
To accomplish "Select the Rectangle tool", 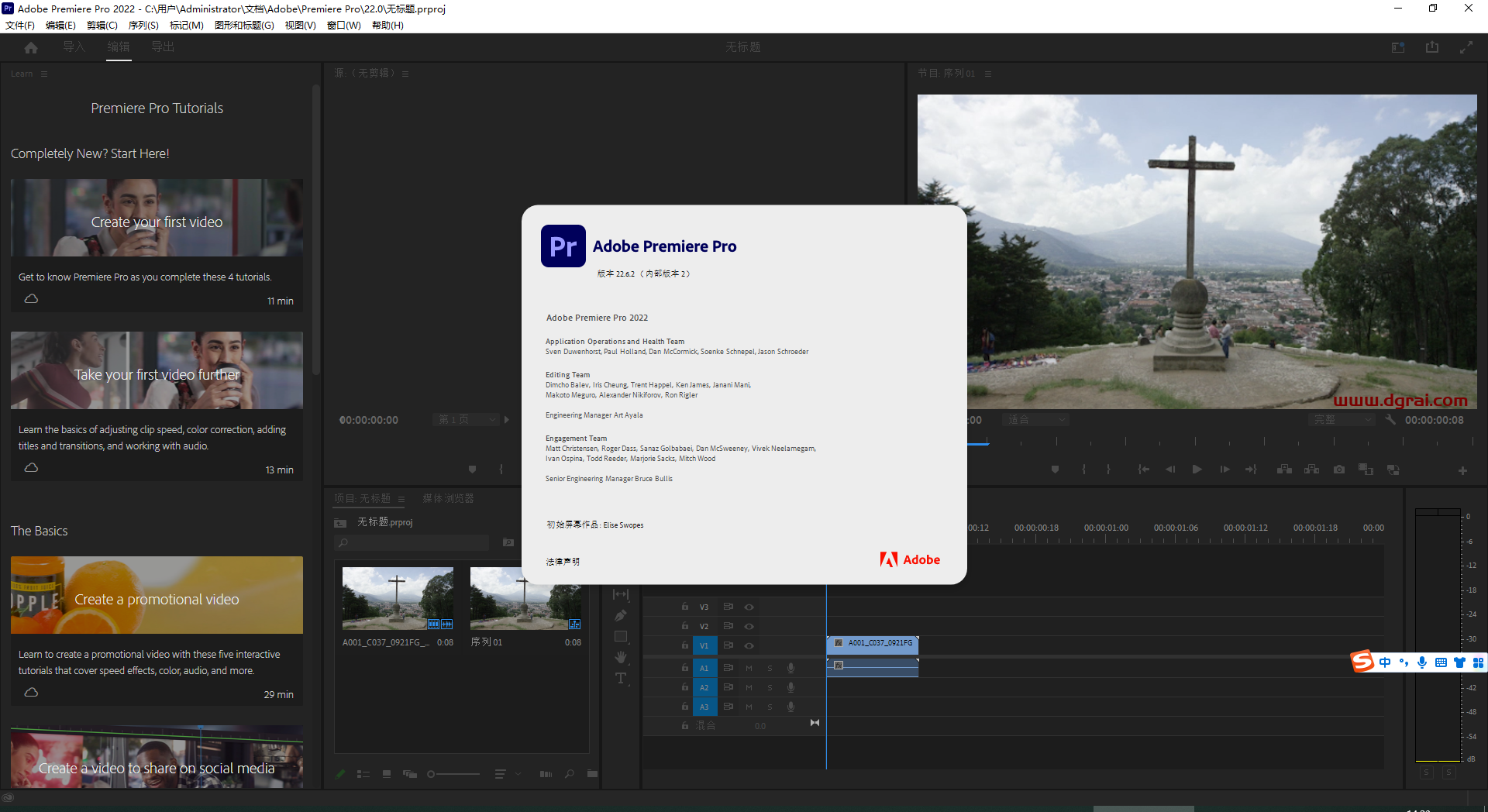I will 620,635.
